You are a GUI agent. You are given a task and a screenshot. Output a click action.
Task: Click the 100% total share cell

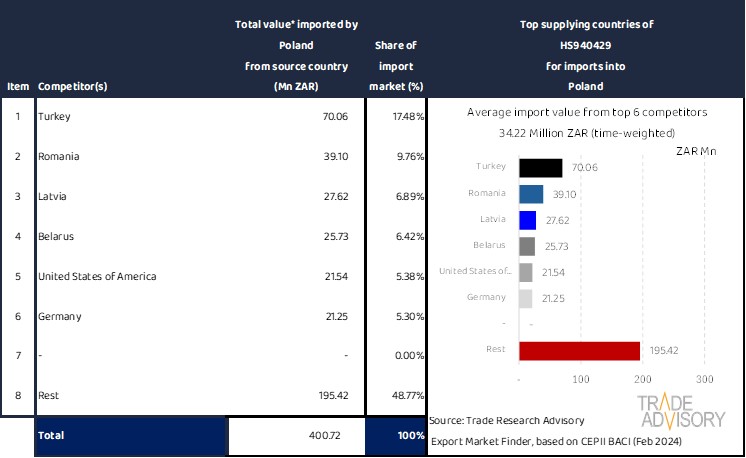click(409, 437)
